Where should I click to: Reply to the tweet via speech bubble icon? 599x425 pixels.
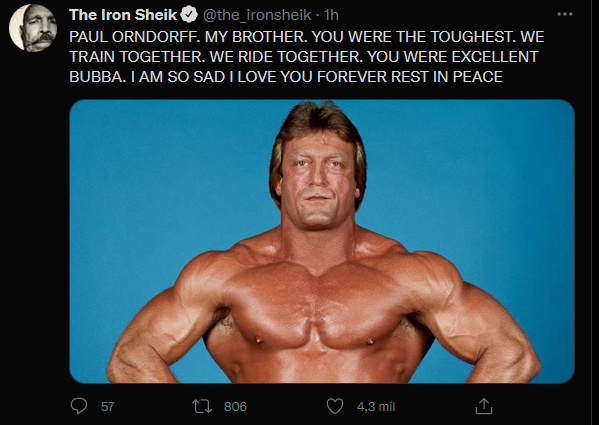[79, 406]
